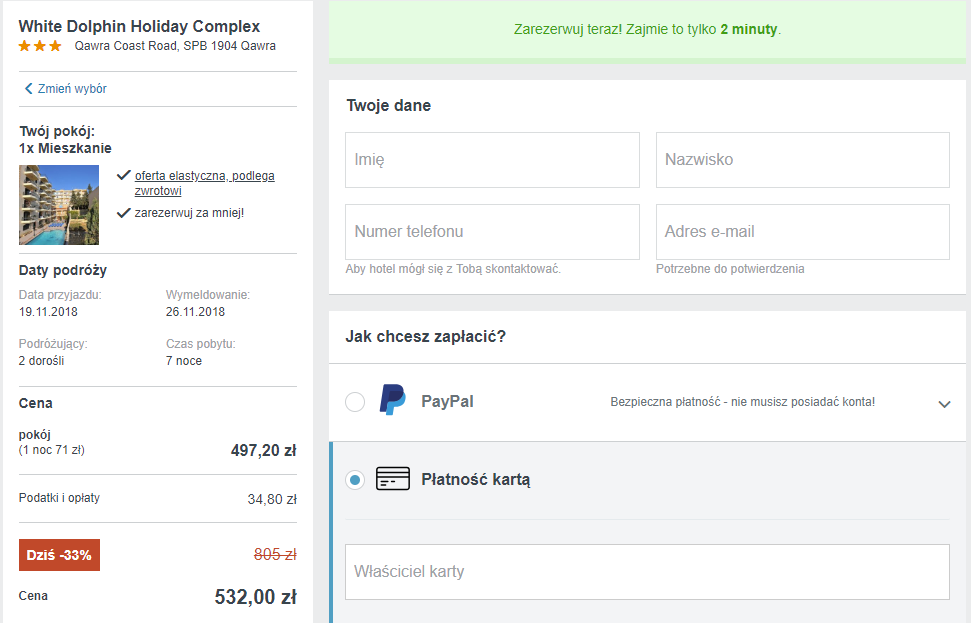
Task: Open the PayPal payment row
Action: (x=647, y=402)
